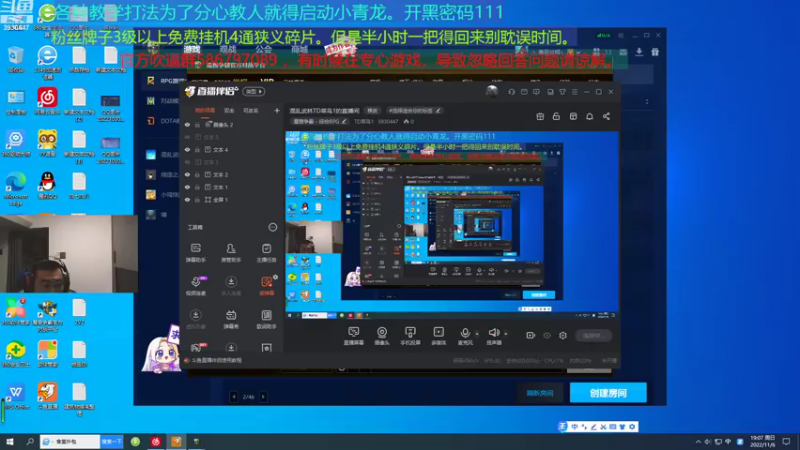The image size is (800, 450).
Task: Toggle visibility of 文本 2 layer
Action: click(x=187, y=174)
